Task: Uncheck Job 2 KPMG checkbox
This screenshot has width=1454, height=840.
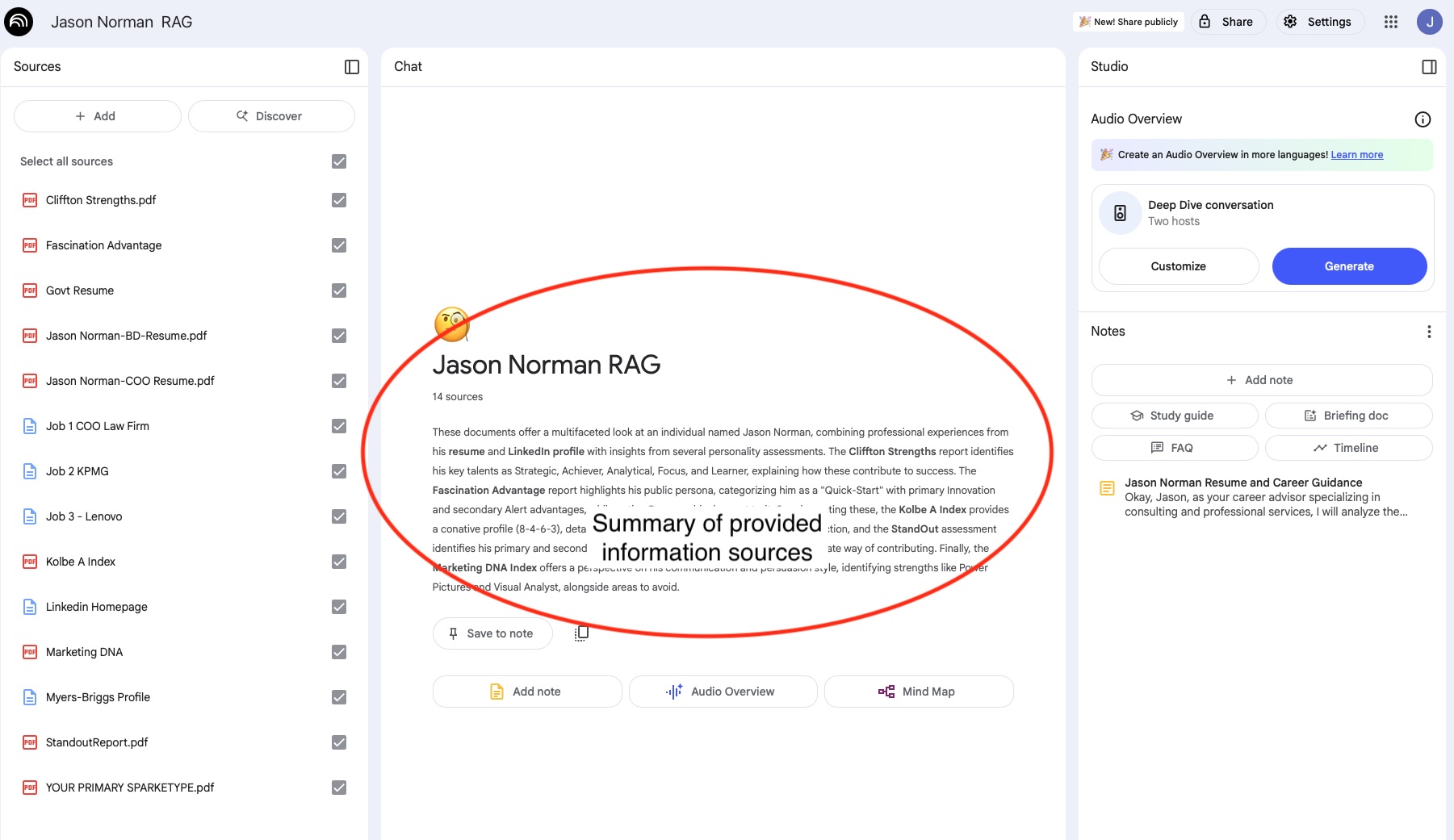Action: (x=339, y=471)
